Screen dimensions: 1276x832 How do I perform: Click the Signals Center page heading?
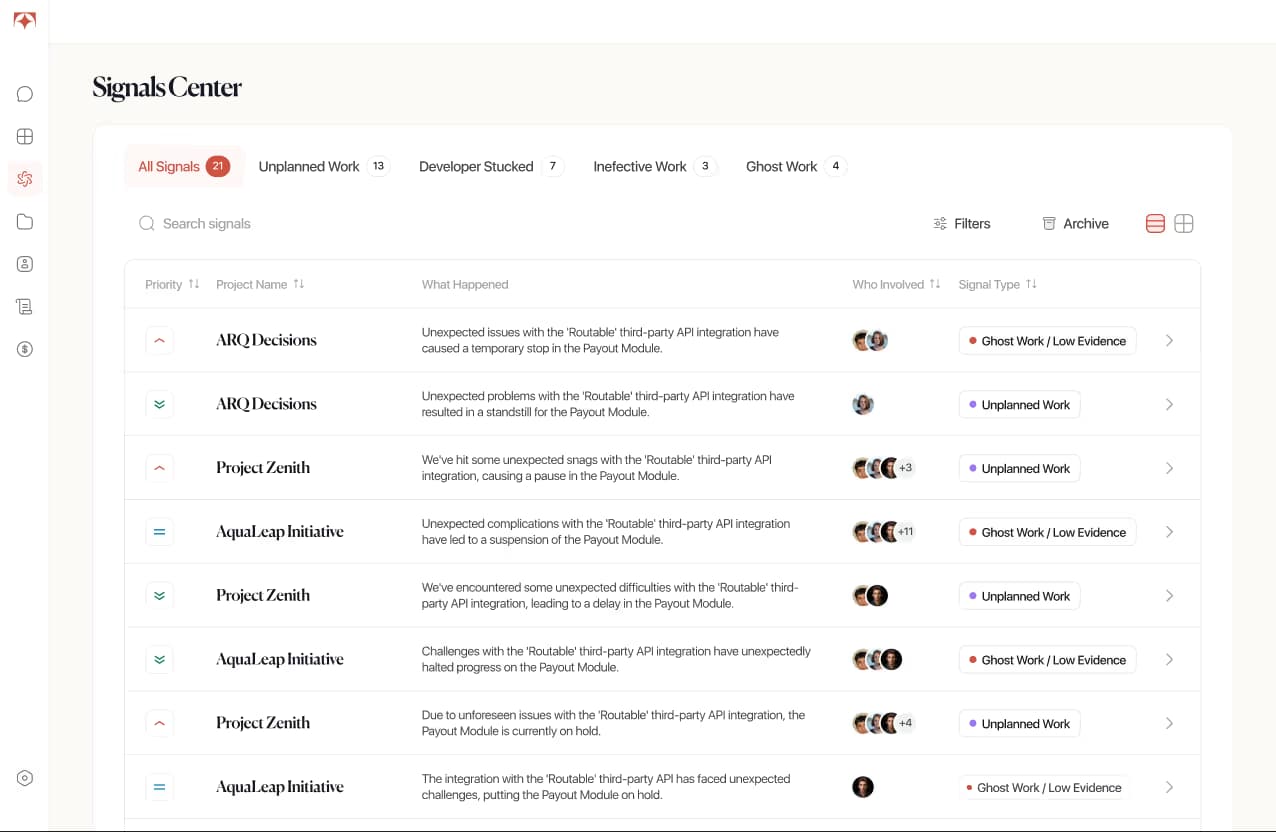(x=167, y=88)
